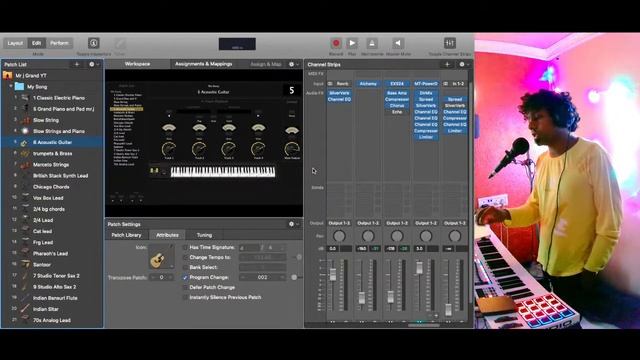Image resolution: width=640 pixels, height=360 pixels.
Task: Click the 6 Acoustic Guitar patch icon
Action: tap(24, 142)
